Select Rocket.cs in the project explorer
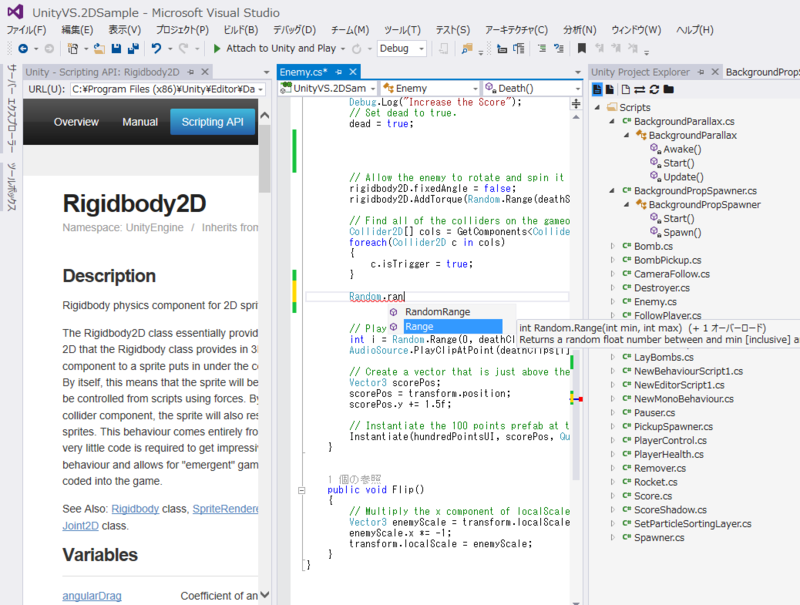800x605 pixels. tap(655, 482)
